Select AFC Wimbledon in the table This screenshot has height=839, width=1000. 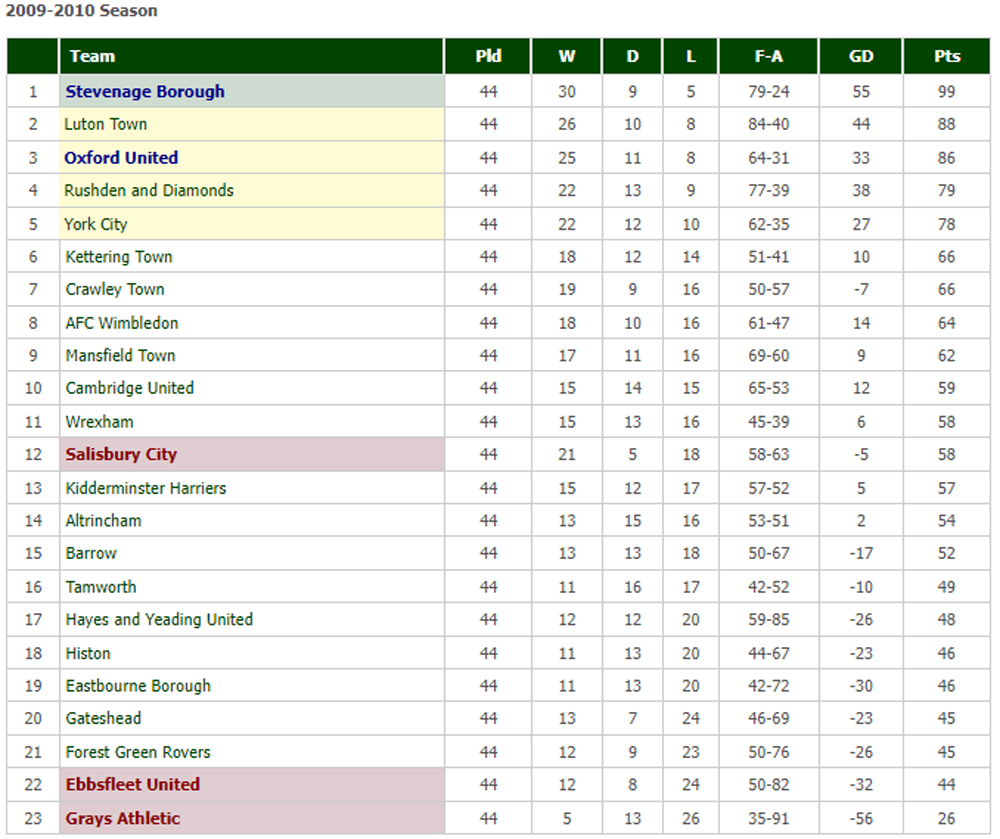pos(122,323)
